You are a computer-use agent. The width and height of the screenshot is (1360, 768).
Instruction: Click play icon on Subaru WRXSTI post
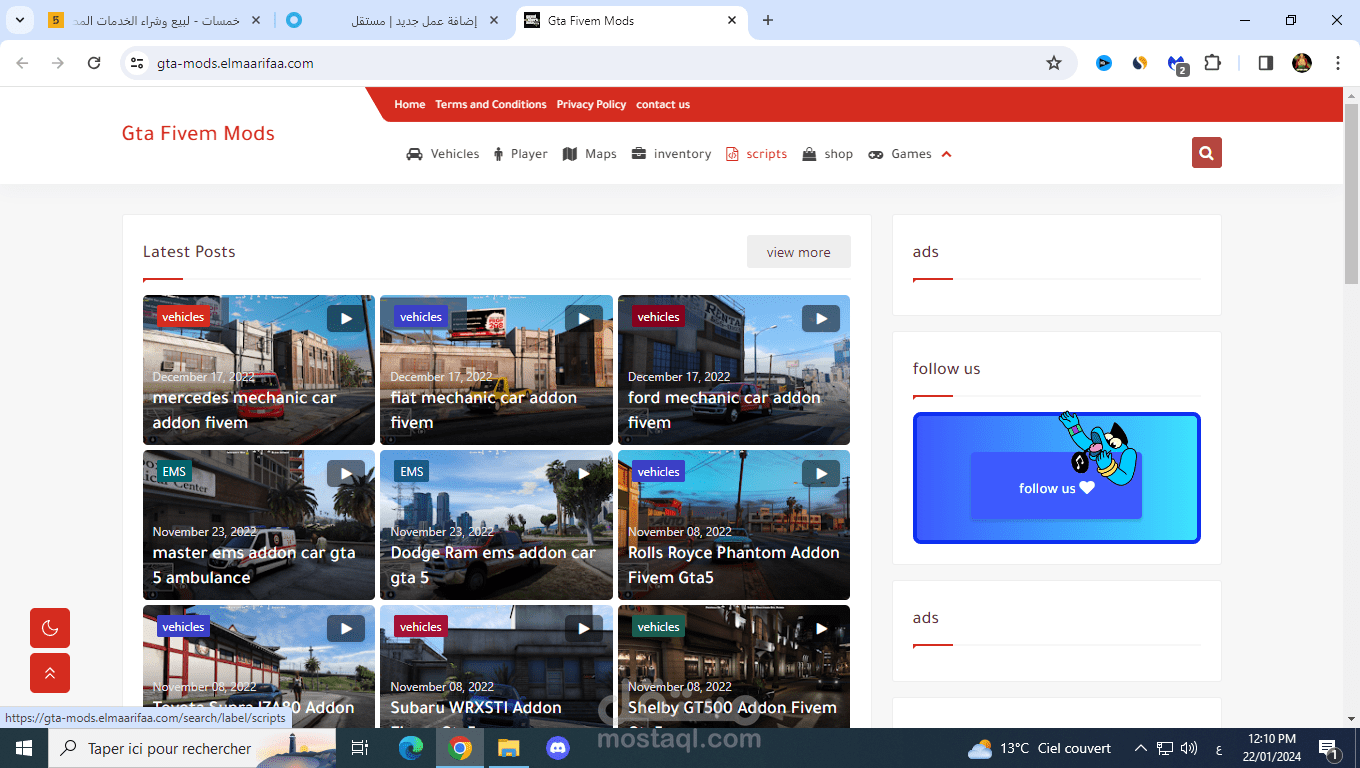point(583,628)
